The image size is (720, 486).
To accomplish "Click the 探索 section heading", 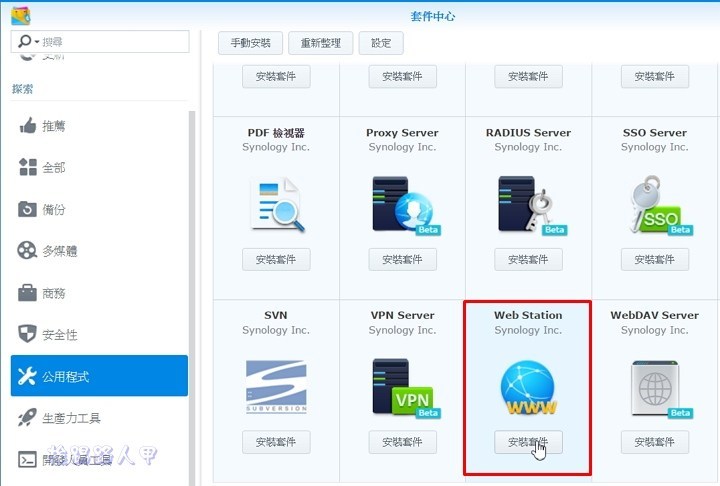I will tap(22, 89).
